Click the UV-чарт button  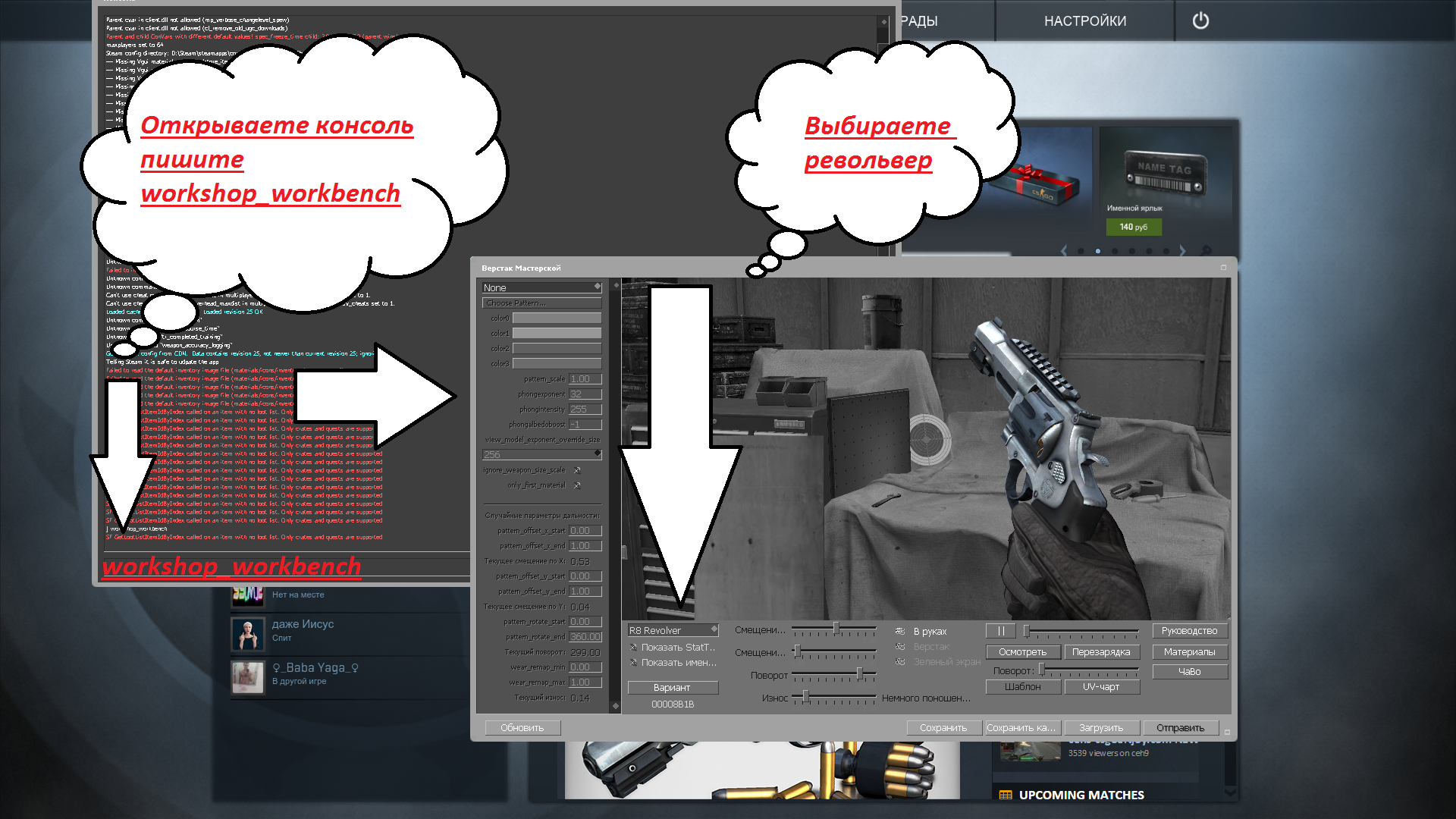click(1101, 687)
